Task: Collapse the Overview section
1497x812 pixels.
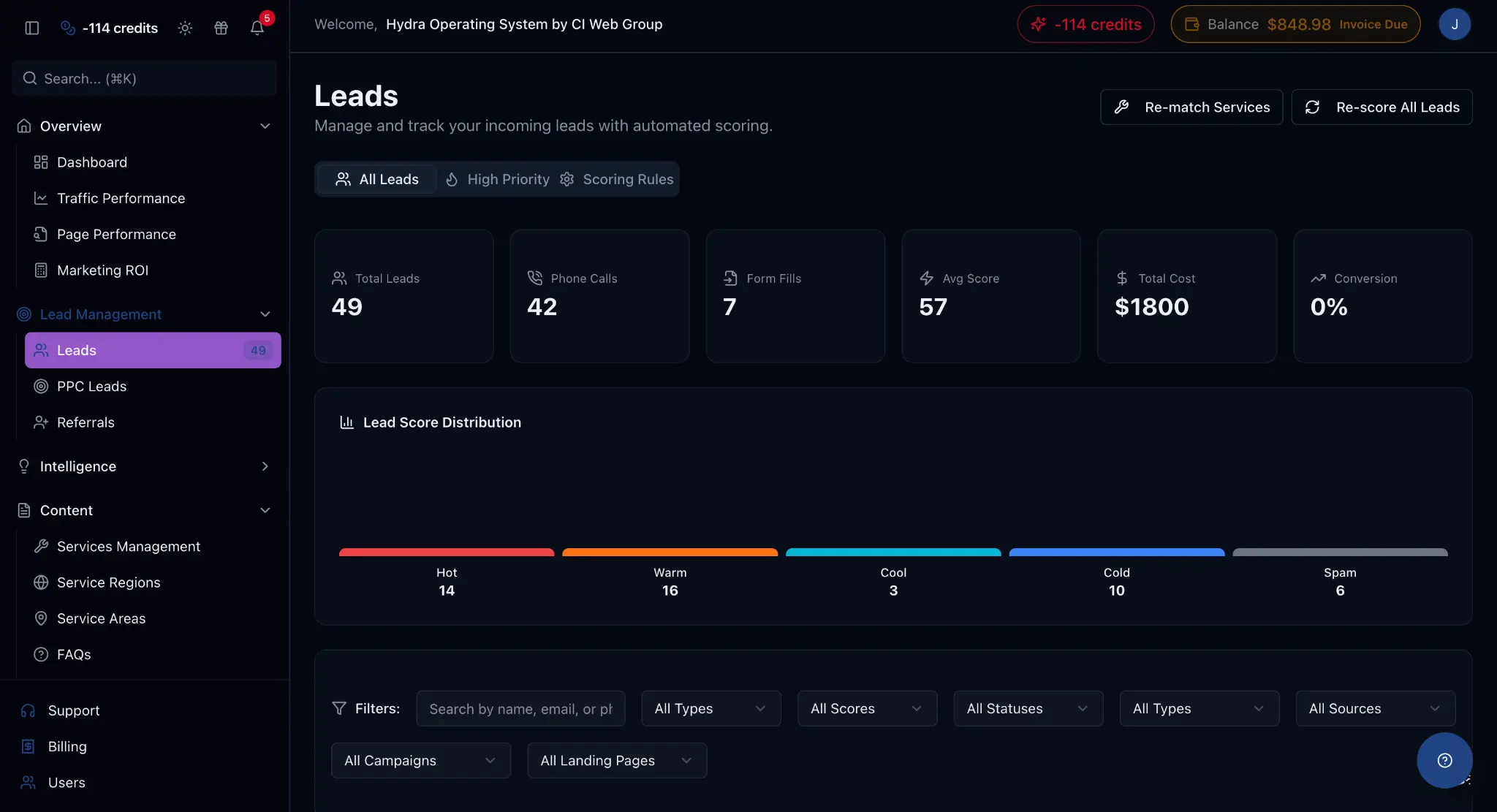Action: [x=265, y=126]
